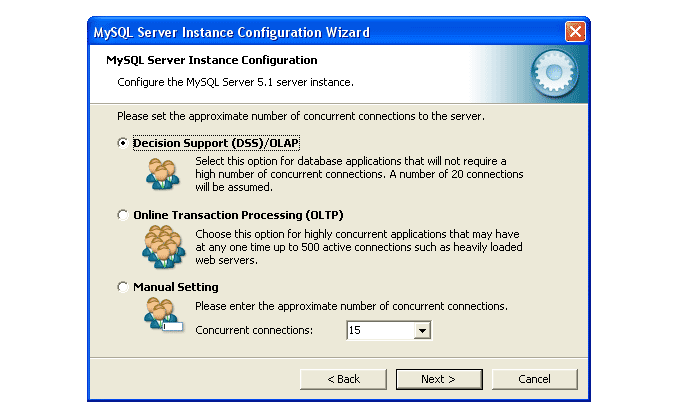Click the gear icon in the wizard header
The height and width of the screenshot is (415, 700).
(550, 73)
